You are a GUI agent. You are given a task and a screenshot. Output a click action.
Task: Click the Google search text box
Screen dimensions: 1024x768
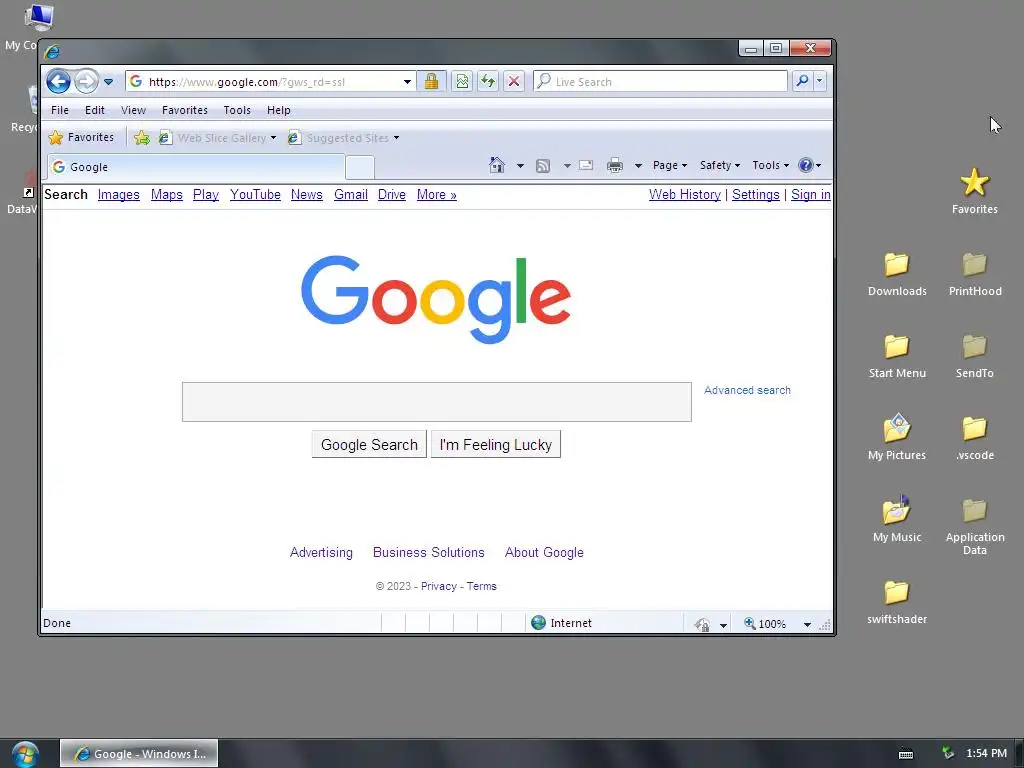pyautogui.click(x=436, y=402)
